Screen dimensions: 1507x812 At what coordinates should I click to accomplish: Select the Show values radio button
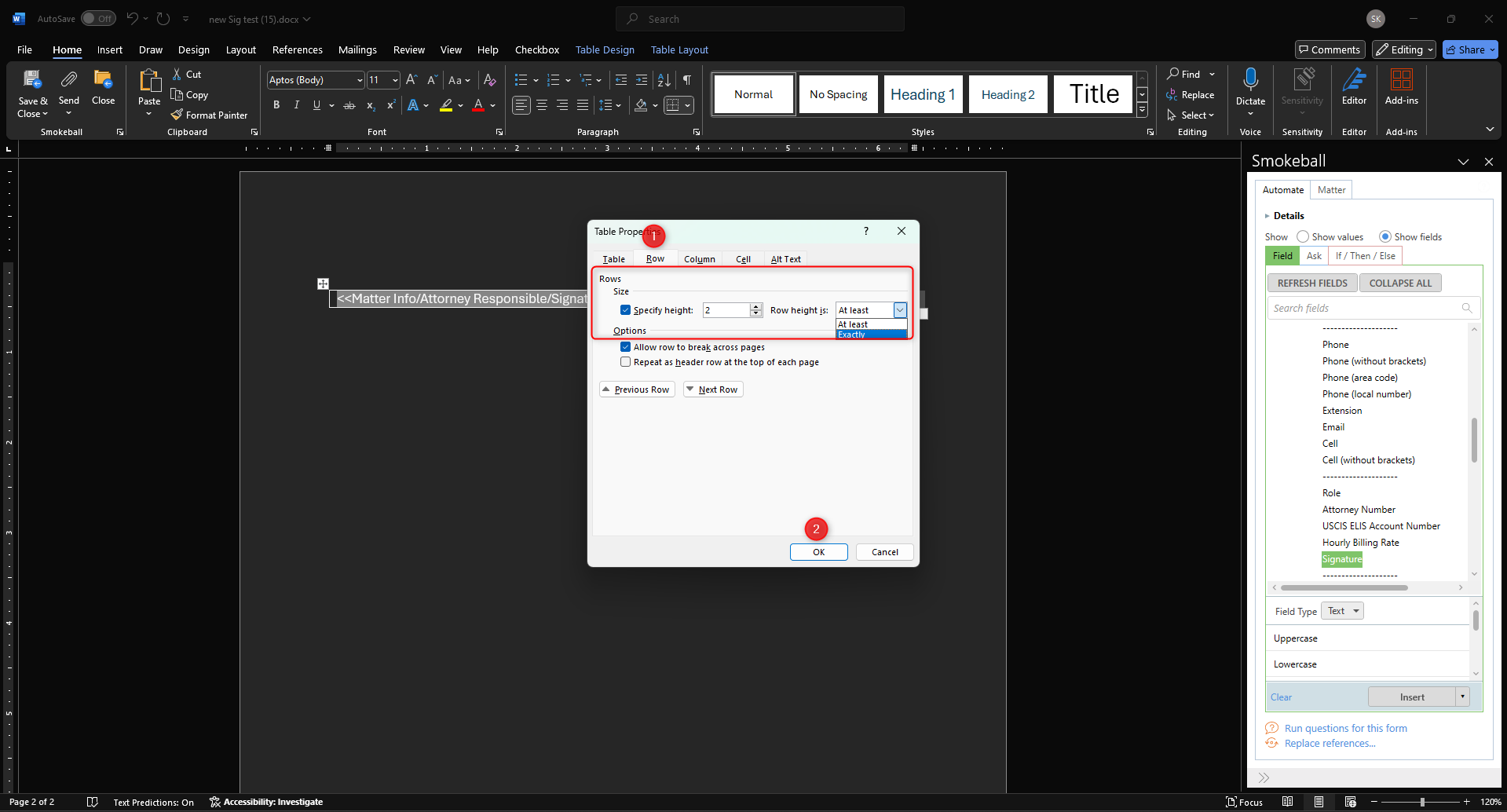[1303, 236]
